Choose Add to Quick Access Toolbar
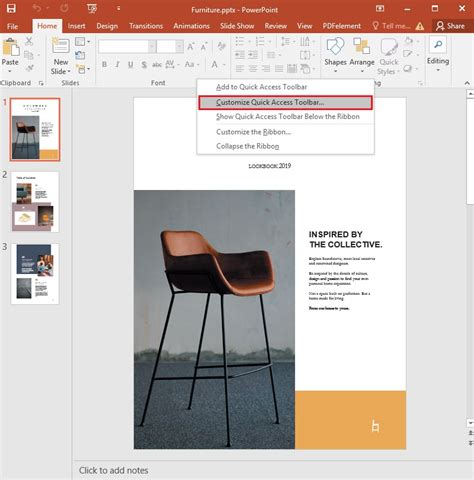 [285, 87]
